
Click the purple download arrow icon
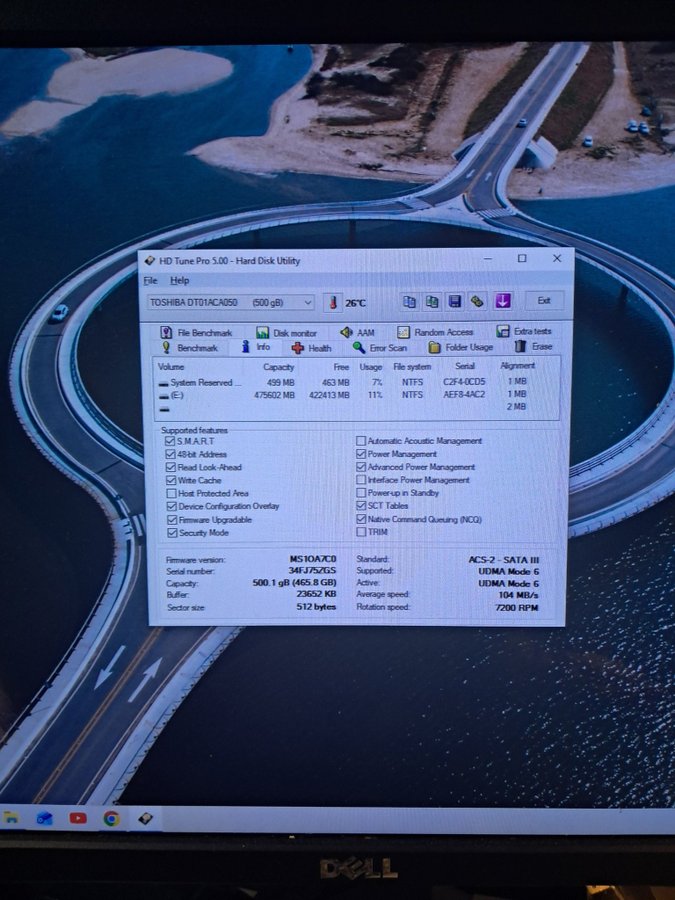click(x=502, y=301)
